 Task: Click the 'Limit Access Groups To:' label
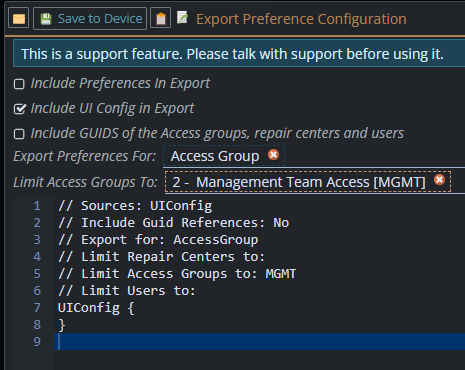tap(85, 182)
